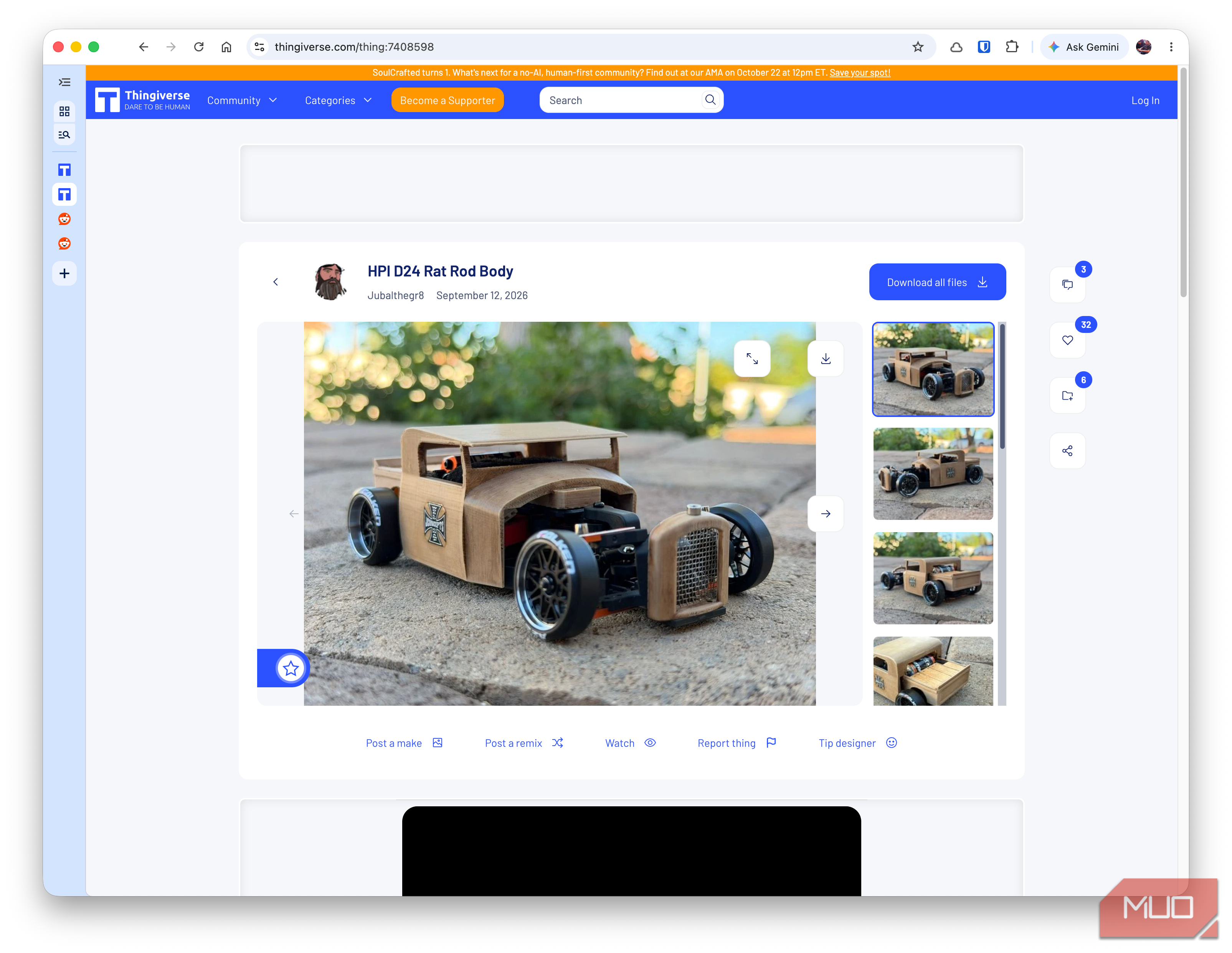
Task: Click the featured star badge
Action: 291,668
